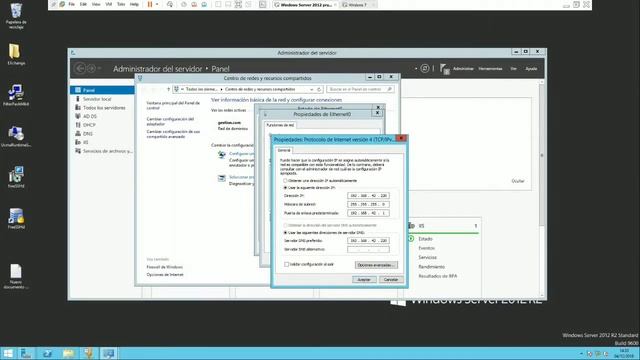Click Aceptar in TCP/IPv4 properties
This screenshot has height=360, width=640.
(x=364, y=280)
